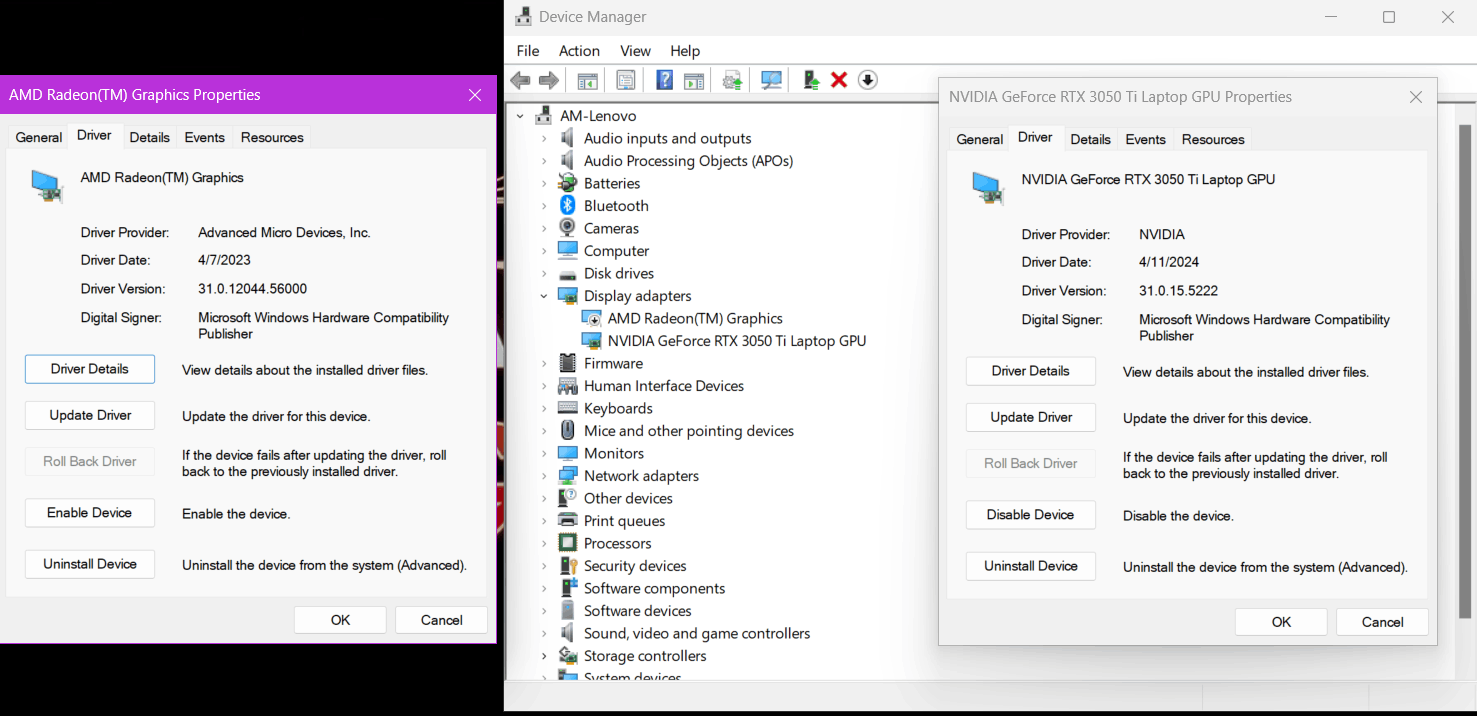Select AMD Radeon(TM) Graphics tree item
Image resolution: width=1477 pixels, height=716 pixels.
(695, 318)
